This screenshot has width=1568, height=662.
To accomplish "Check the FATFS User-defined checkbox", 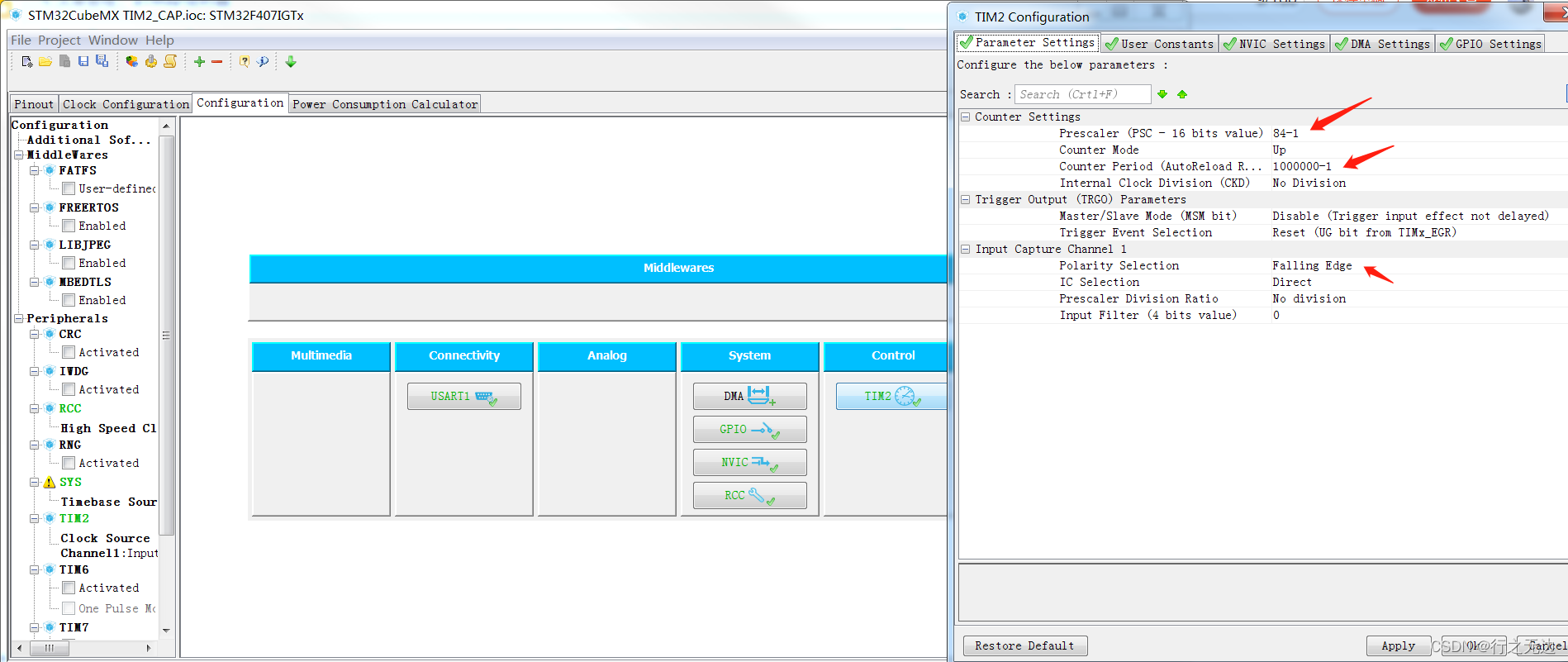I will click(x=69, y=188).
